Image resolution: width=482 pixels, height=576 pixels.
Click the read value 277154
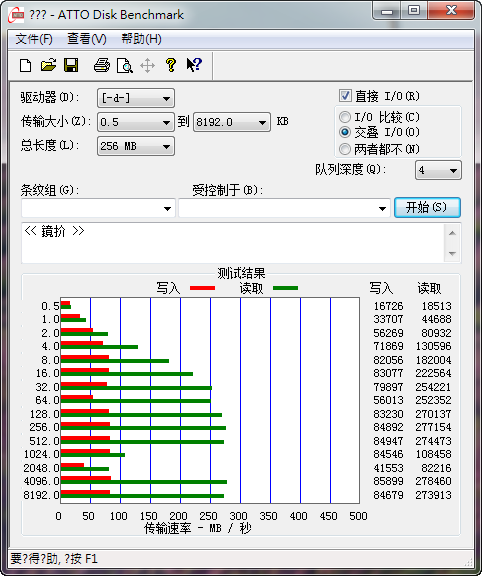coord(434,427)
